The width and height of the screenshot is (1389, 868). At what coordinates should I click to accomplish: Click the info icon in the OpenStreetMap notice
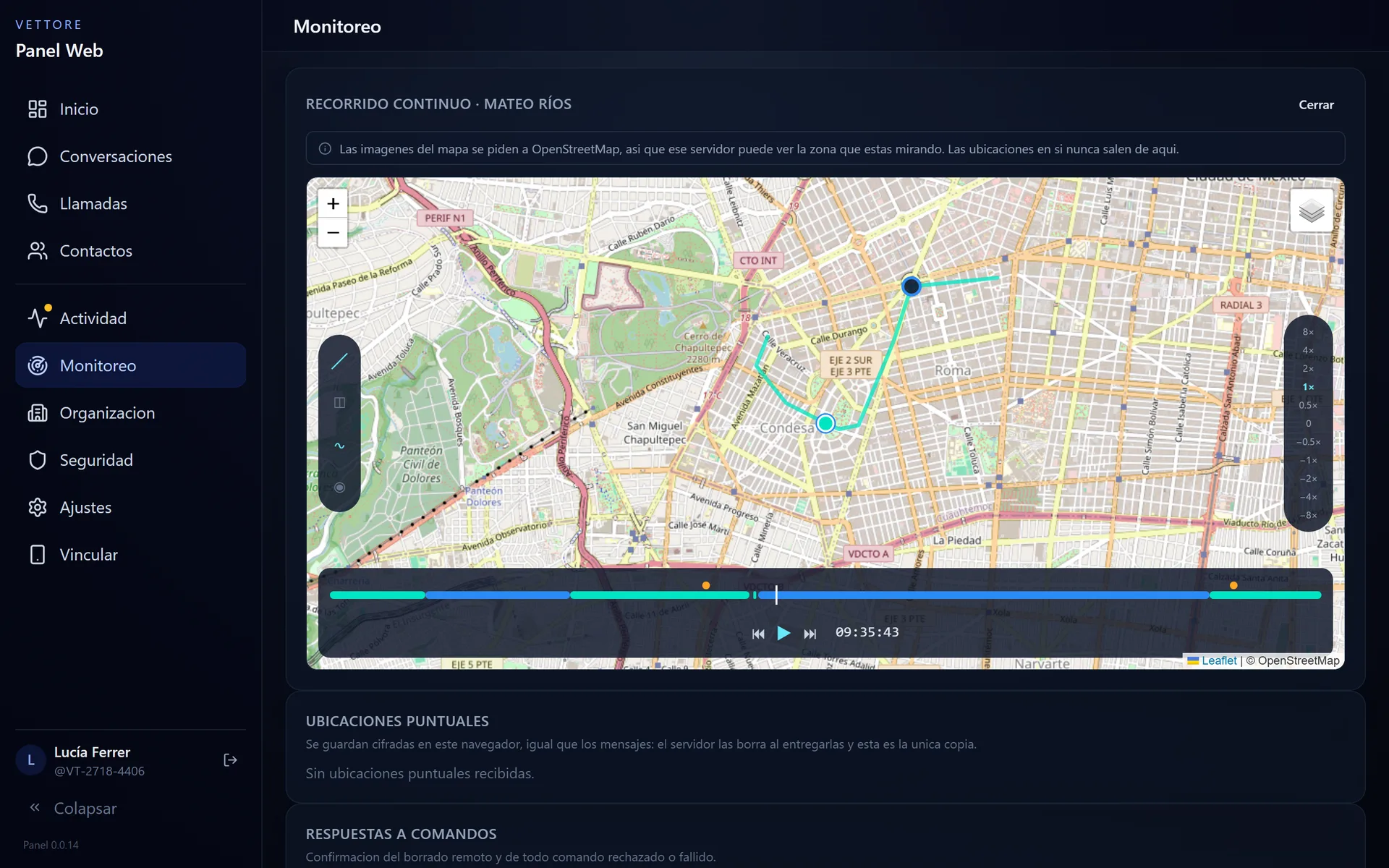click(325, 149)
